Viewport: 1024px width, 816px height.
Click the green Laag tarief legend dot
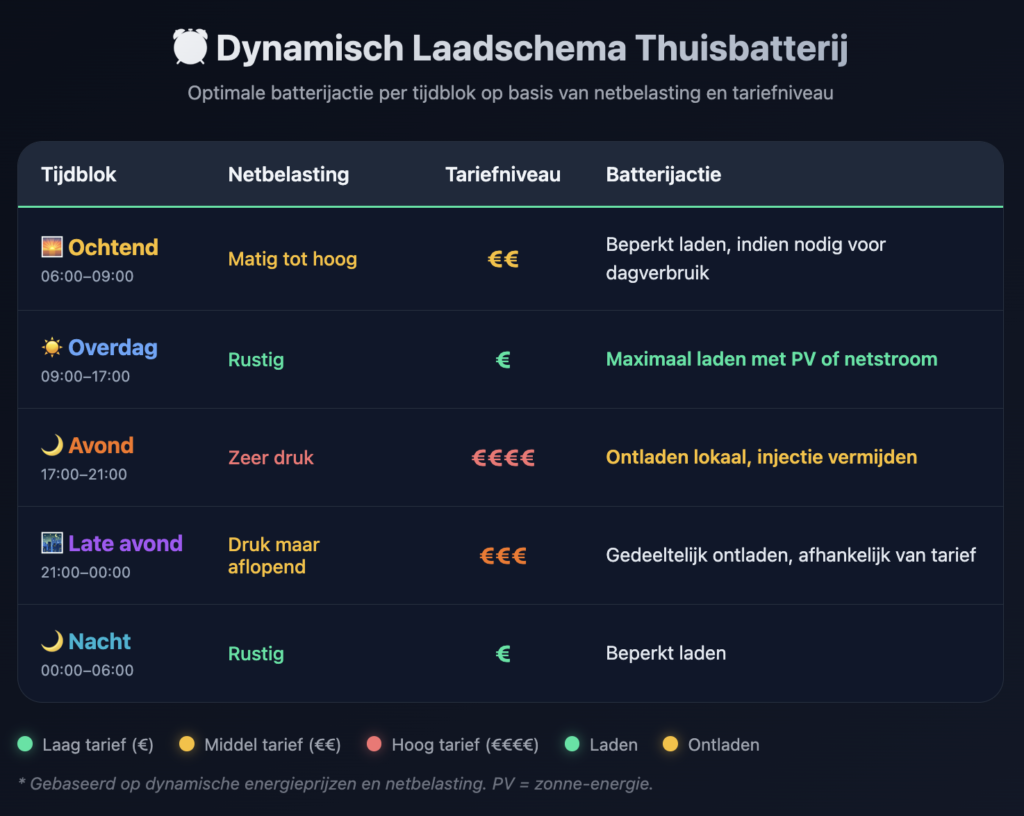26,744
